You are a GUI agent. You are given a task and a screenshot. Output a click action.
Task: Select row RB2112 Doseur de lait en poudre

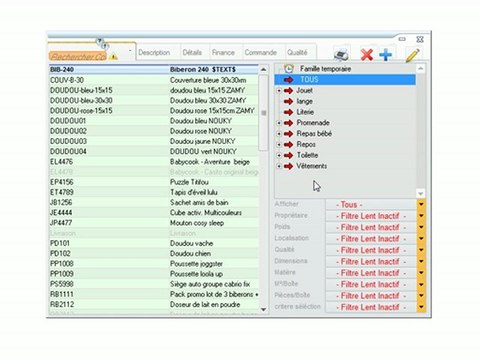tap(154, 304)
